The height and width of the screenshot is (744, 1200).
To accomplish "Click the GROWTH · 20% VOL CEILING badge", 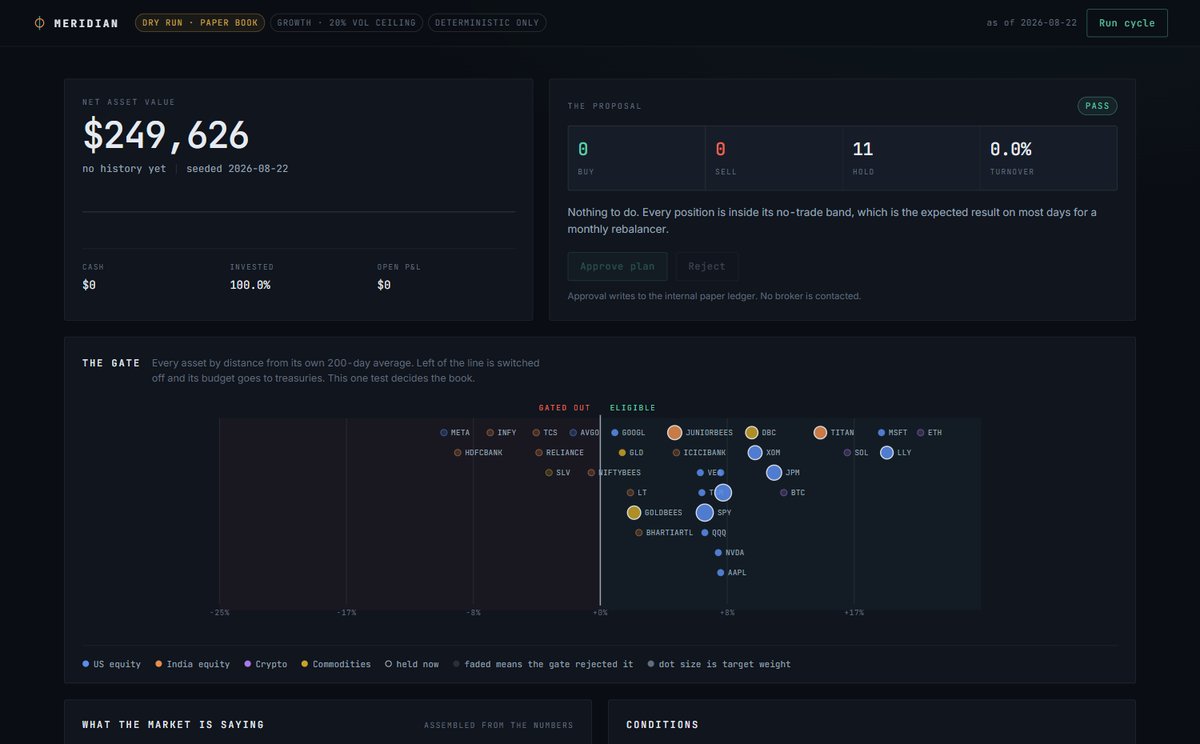I will 347,23.
